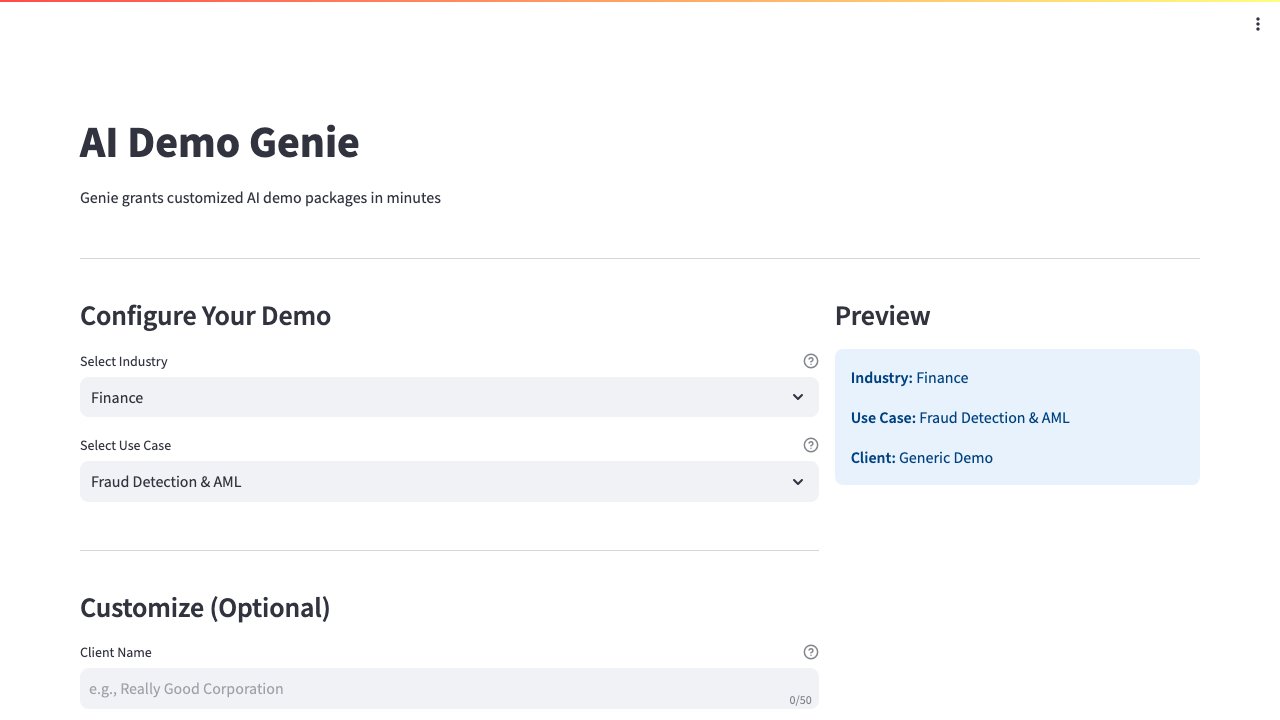This screenshot has height=720, width=1280.
Task: Click the 'Select Industry' field label
Action: click(124, 361)
